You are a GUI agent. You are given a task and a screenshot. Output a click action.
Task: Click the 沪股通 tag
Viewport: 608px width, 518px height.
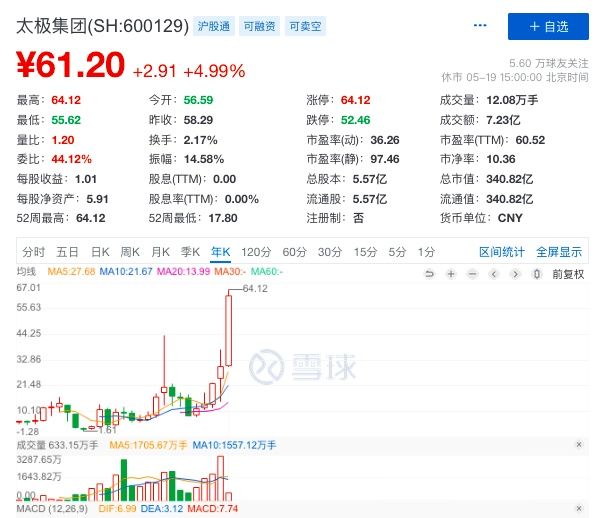click(x=214, y=26)
